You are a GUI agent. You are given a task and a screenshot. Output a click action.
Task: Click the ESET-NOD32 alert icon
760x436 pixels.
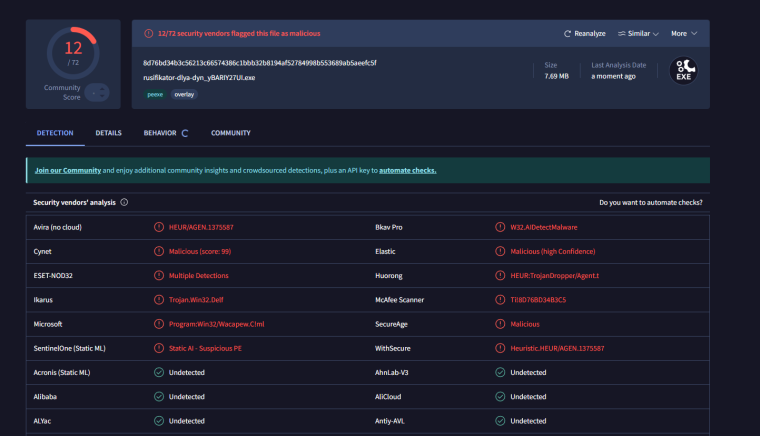[x=159, y=275]
